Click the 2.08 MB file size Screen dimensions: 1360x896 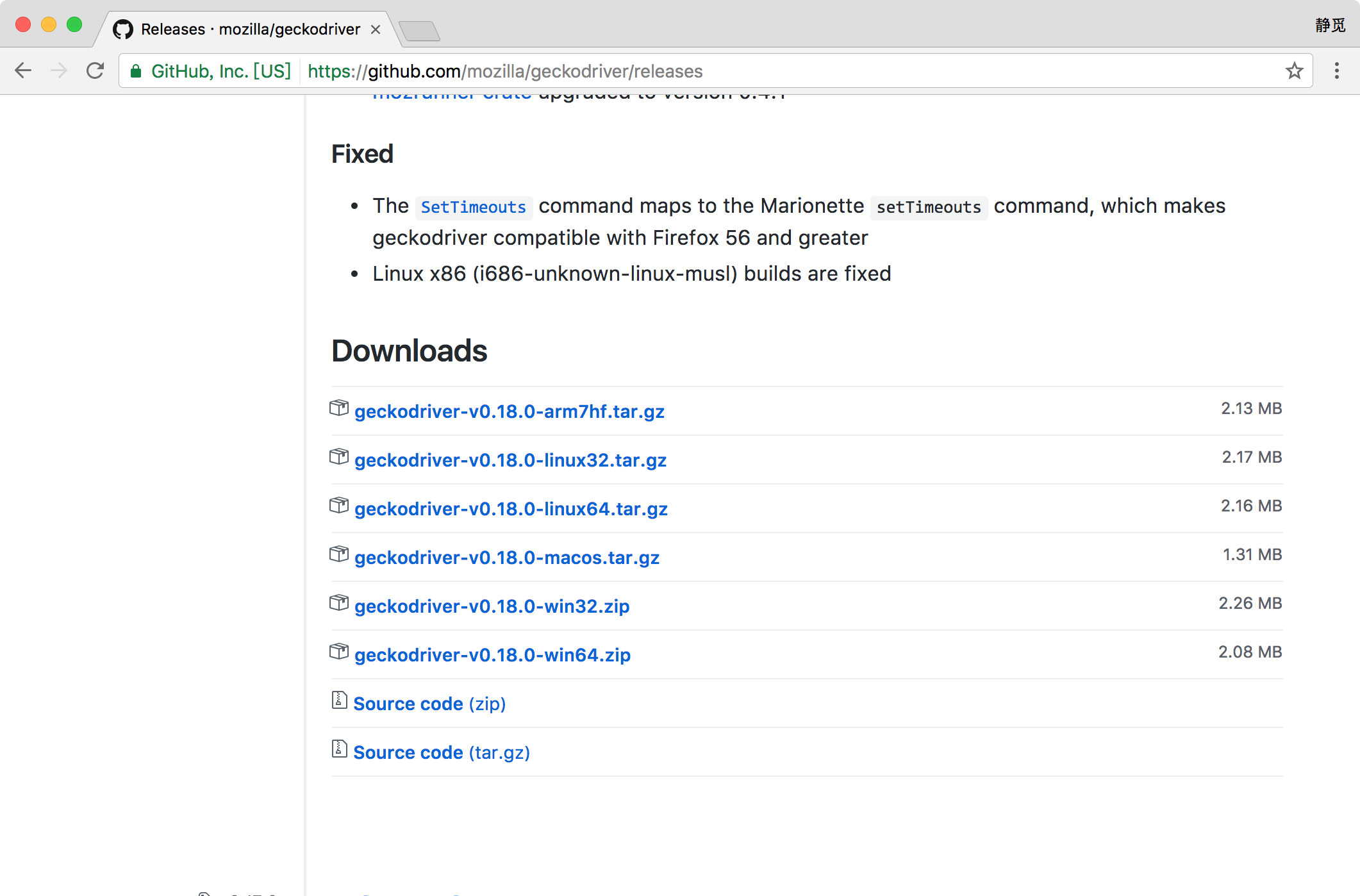coord(1250,652)
